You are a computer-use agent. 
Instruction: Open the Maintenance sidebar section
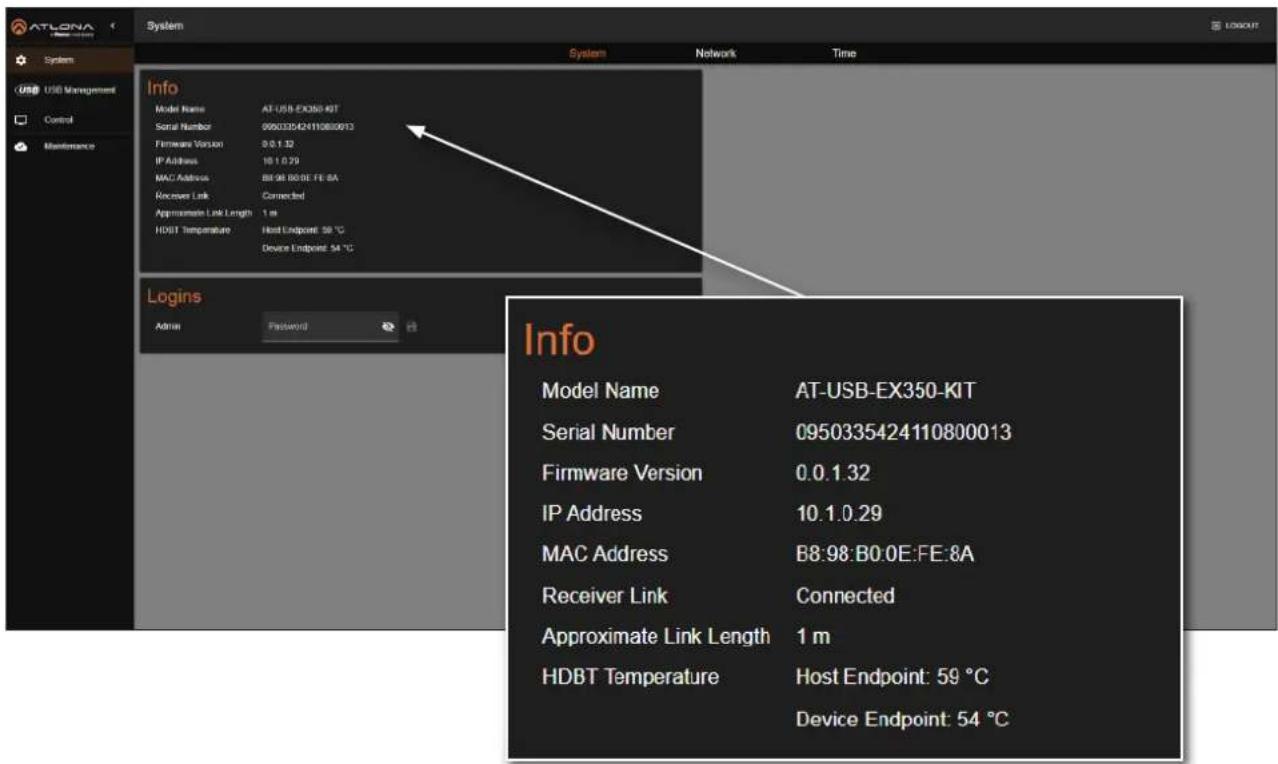pos(69,147)
